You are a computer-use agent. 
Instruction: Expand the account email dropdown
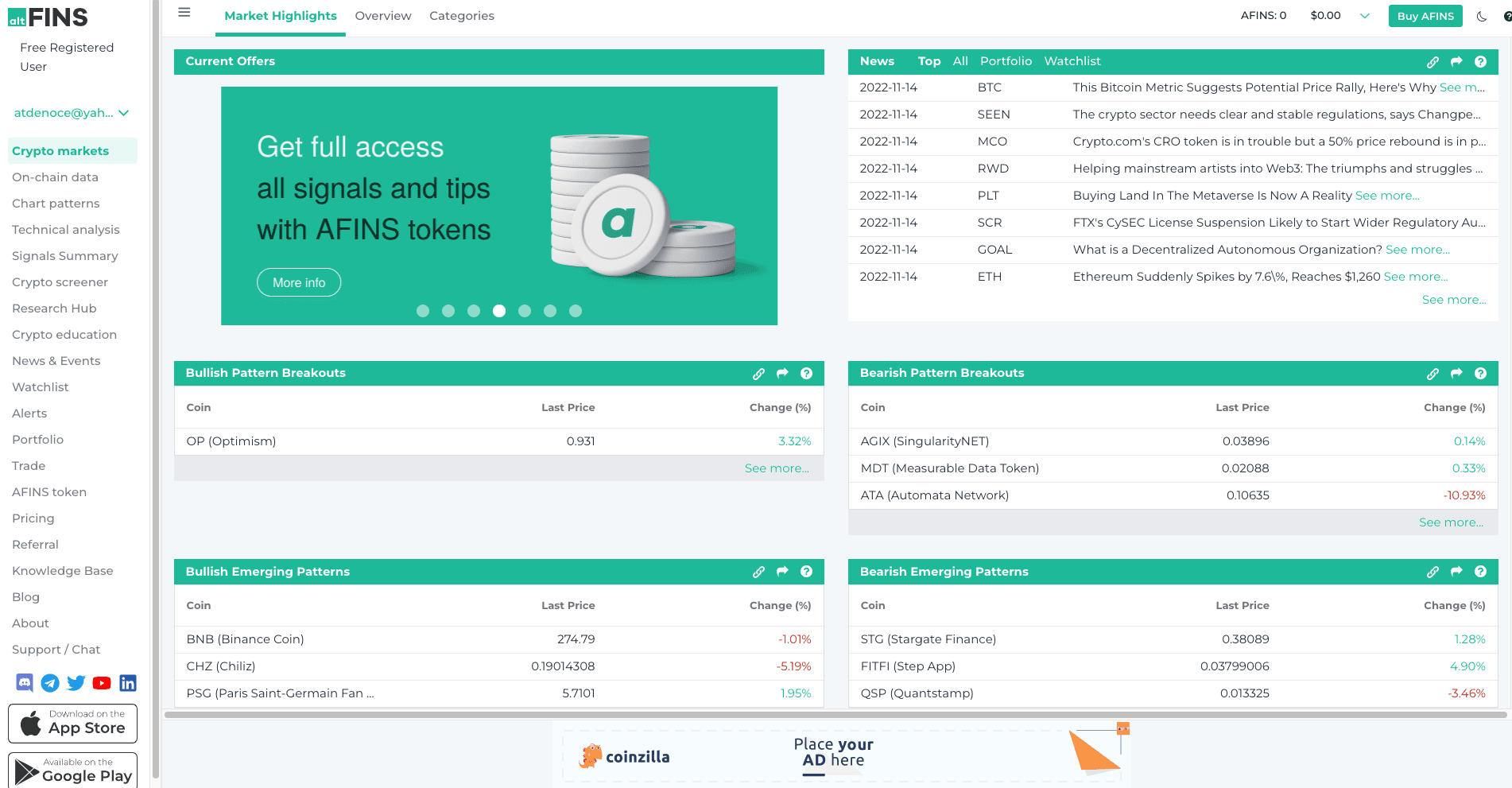tap(124, 113)
